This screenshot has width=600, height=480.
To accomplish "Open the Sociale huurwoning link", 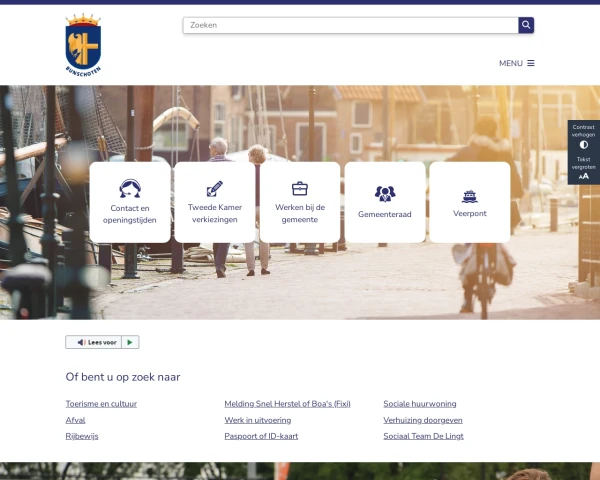I will (x=419, y=404).
